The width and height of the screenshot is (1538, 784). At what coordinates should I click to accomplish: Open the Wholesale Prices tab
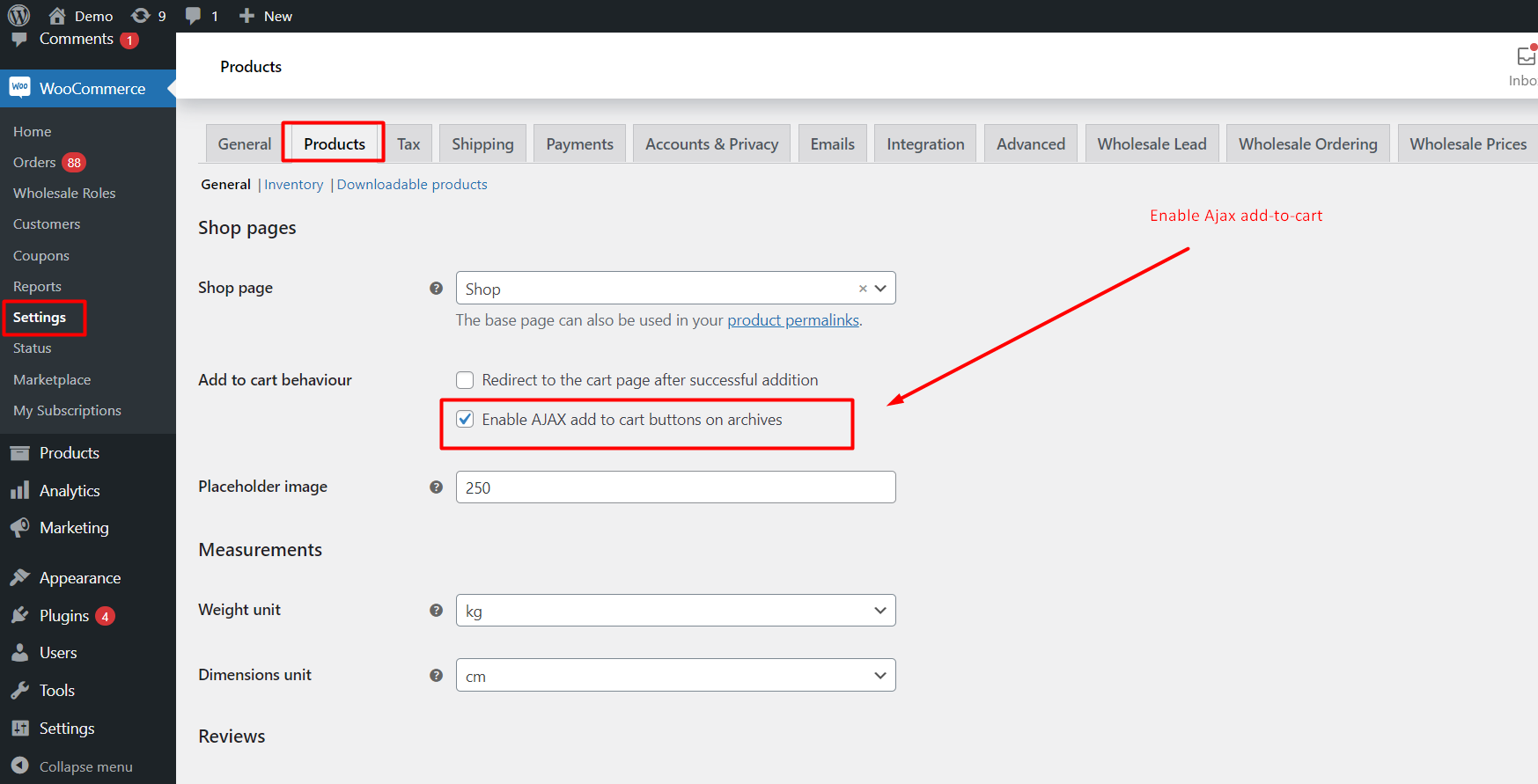(x=1468, y=143)
